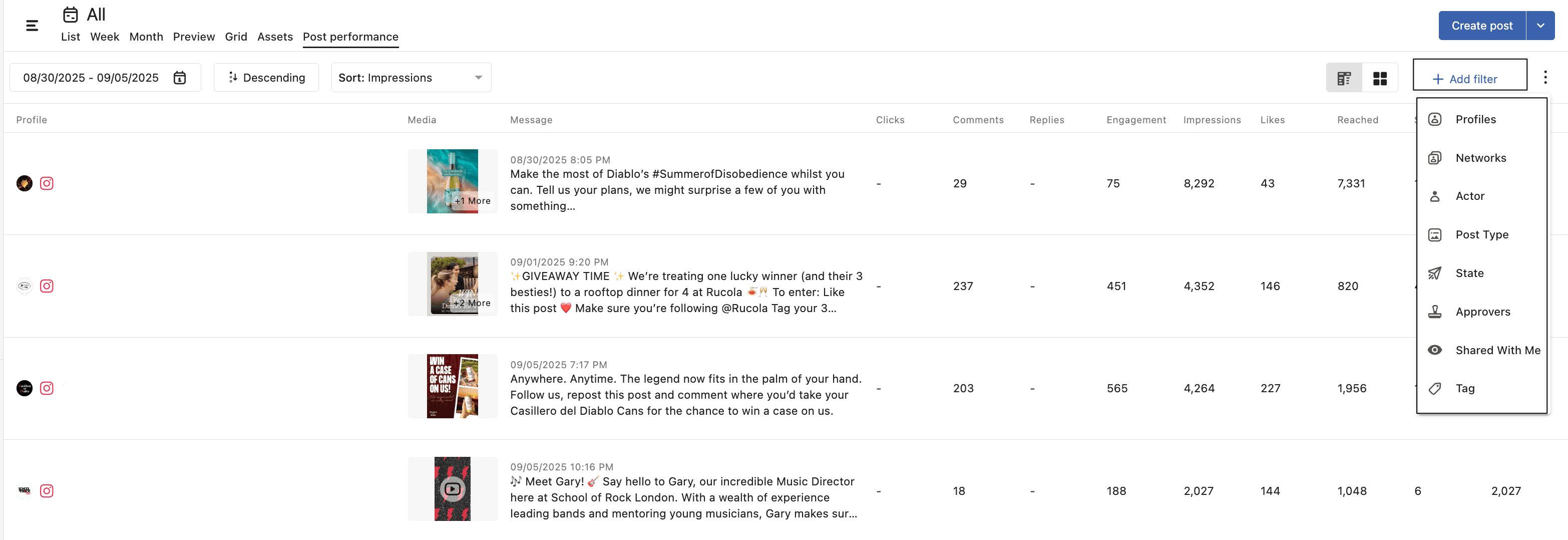Open the Assets tab
The image size is (1568, 540).
274,37
